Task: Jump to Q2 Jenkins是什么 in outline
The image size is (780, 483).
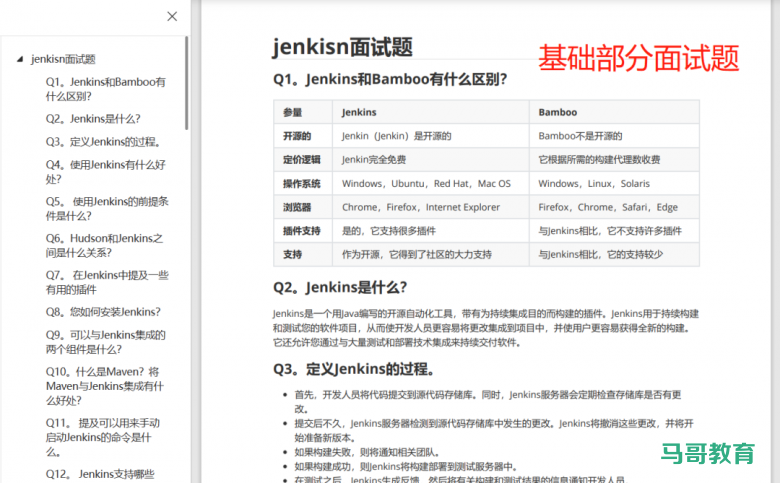Action: coord(93,118)
